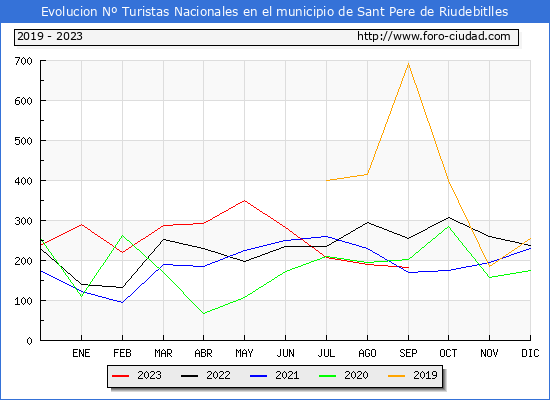Click the orange 2019 low point at NOV

[x=490, y=266]
